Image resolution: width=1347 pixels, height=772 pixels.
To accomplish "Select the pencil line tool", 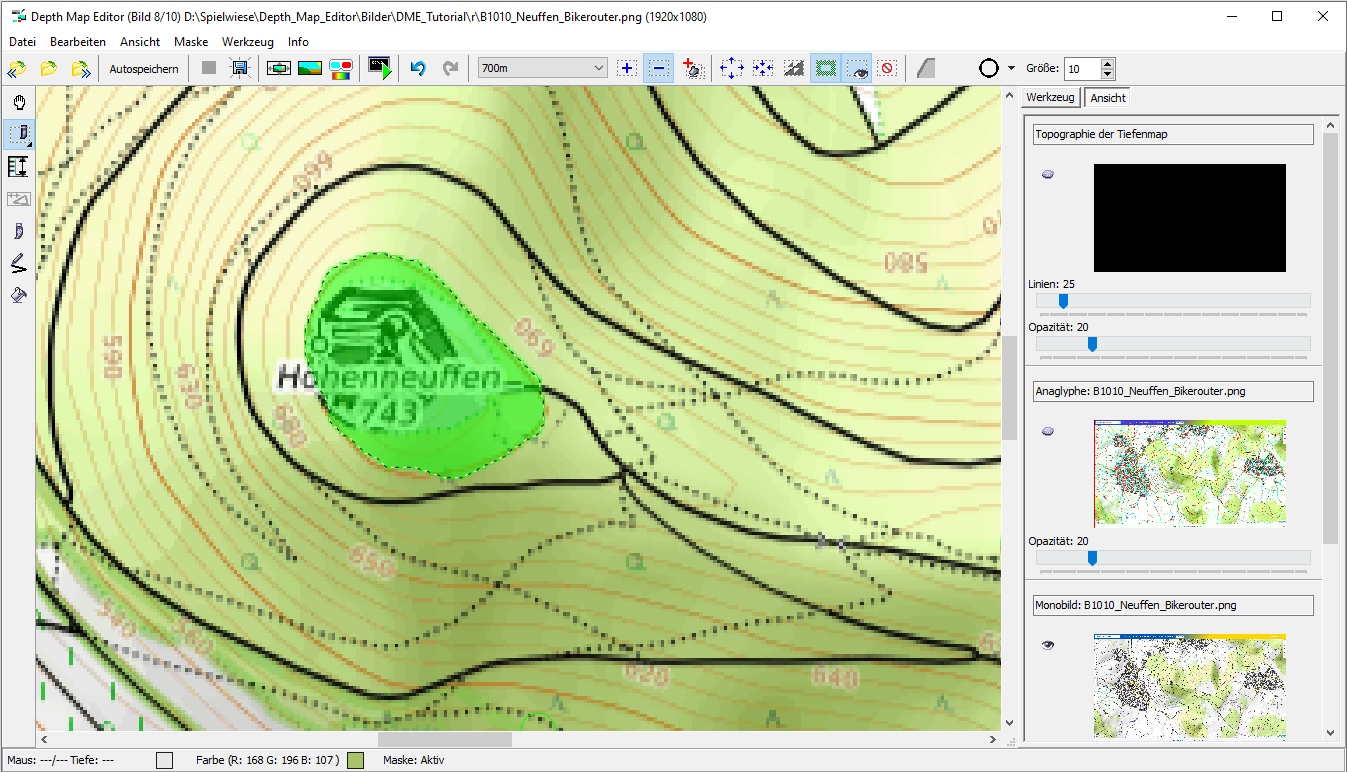I will tap(19, 263).
